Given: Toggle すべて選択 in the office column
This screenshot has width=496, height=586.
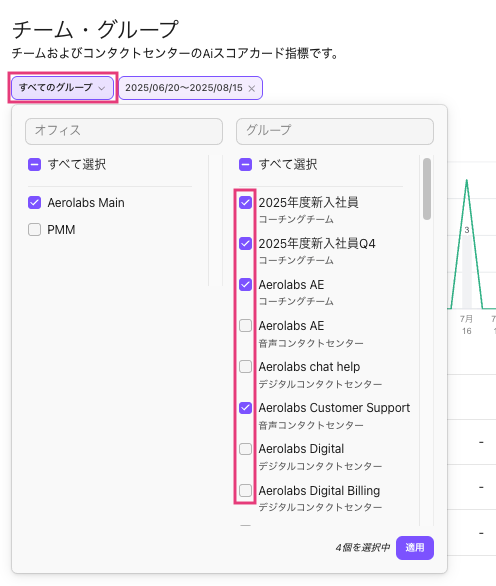Looking at the screenshot, I should pos(34,164).
